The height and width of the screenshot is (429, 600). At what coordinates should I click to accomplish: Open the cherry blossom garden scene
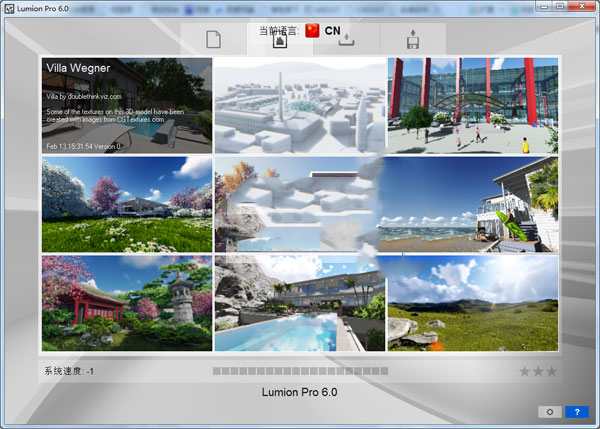pyautogui.click(x=126, y=204)
